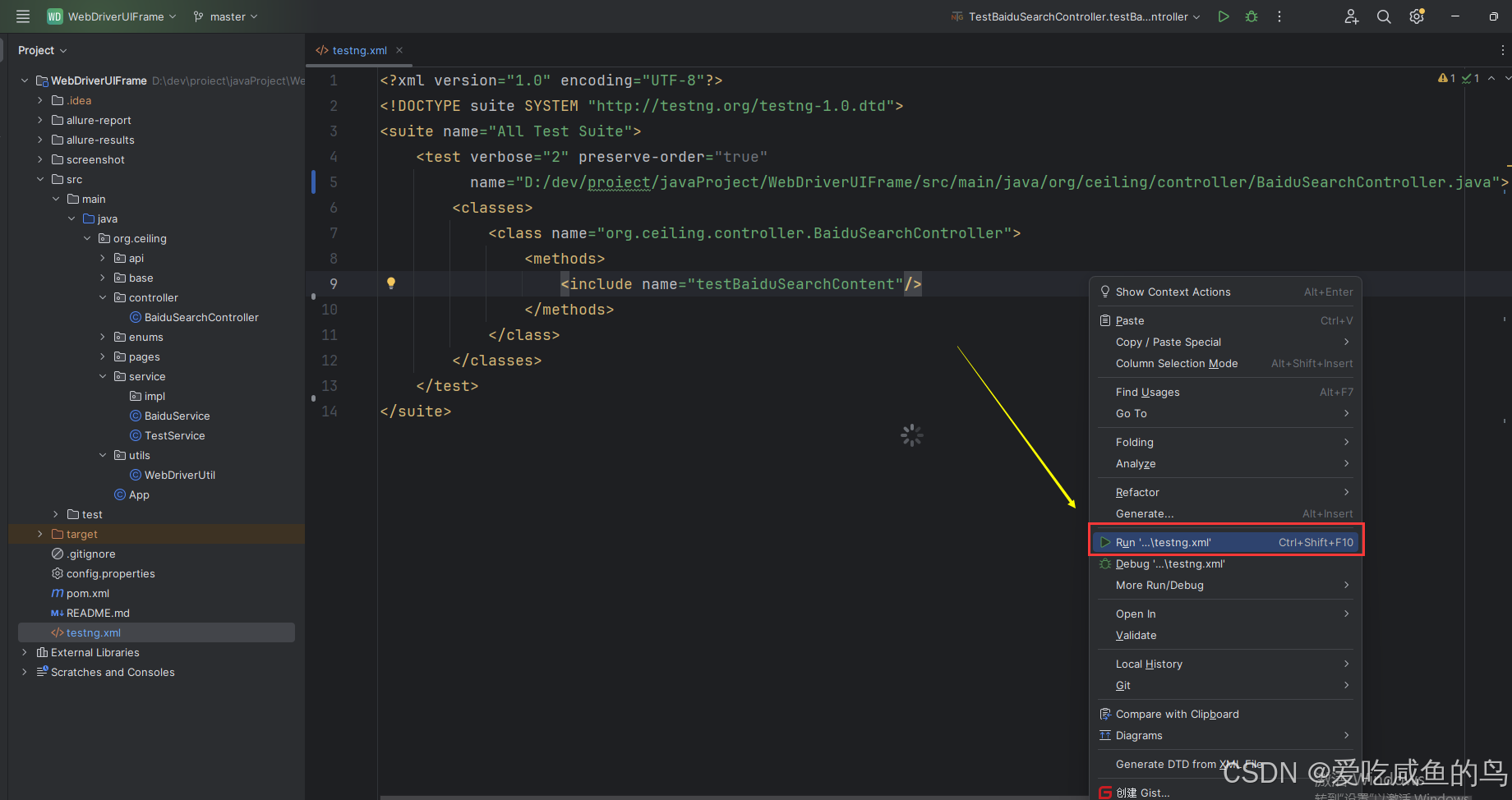Open Copy / Paste Special submenu

pos(1225,342)
